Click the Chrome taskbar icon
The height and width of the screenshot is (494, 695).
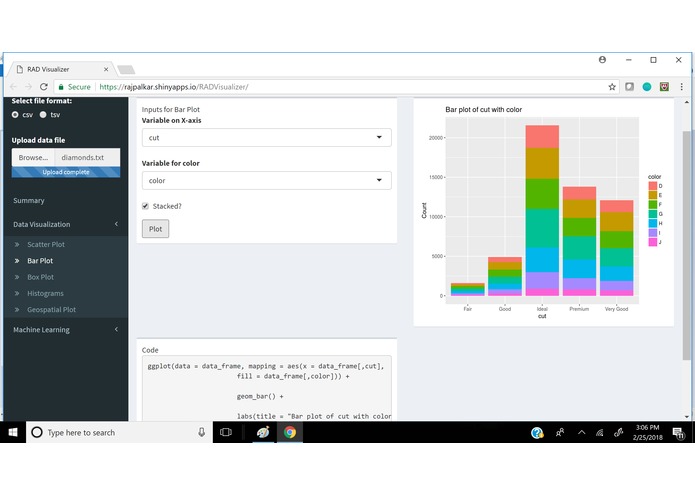290,432
